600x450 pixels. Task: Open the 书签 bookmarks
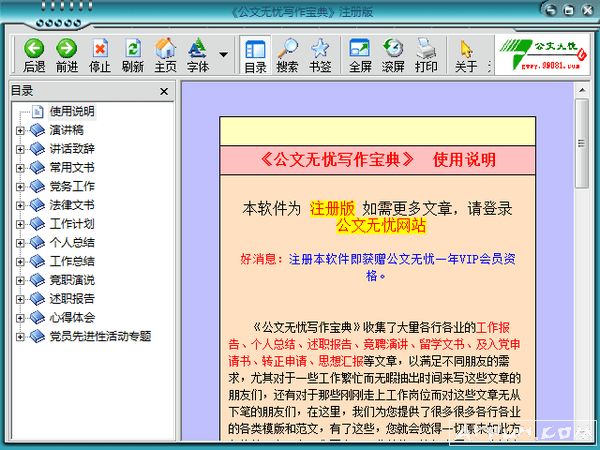click(320, 55)
